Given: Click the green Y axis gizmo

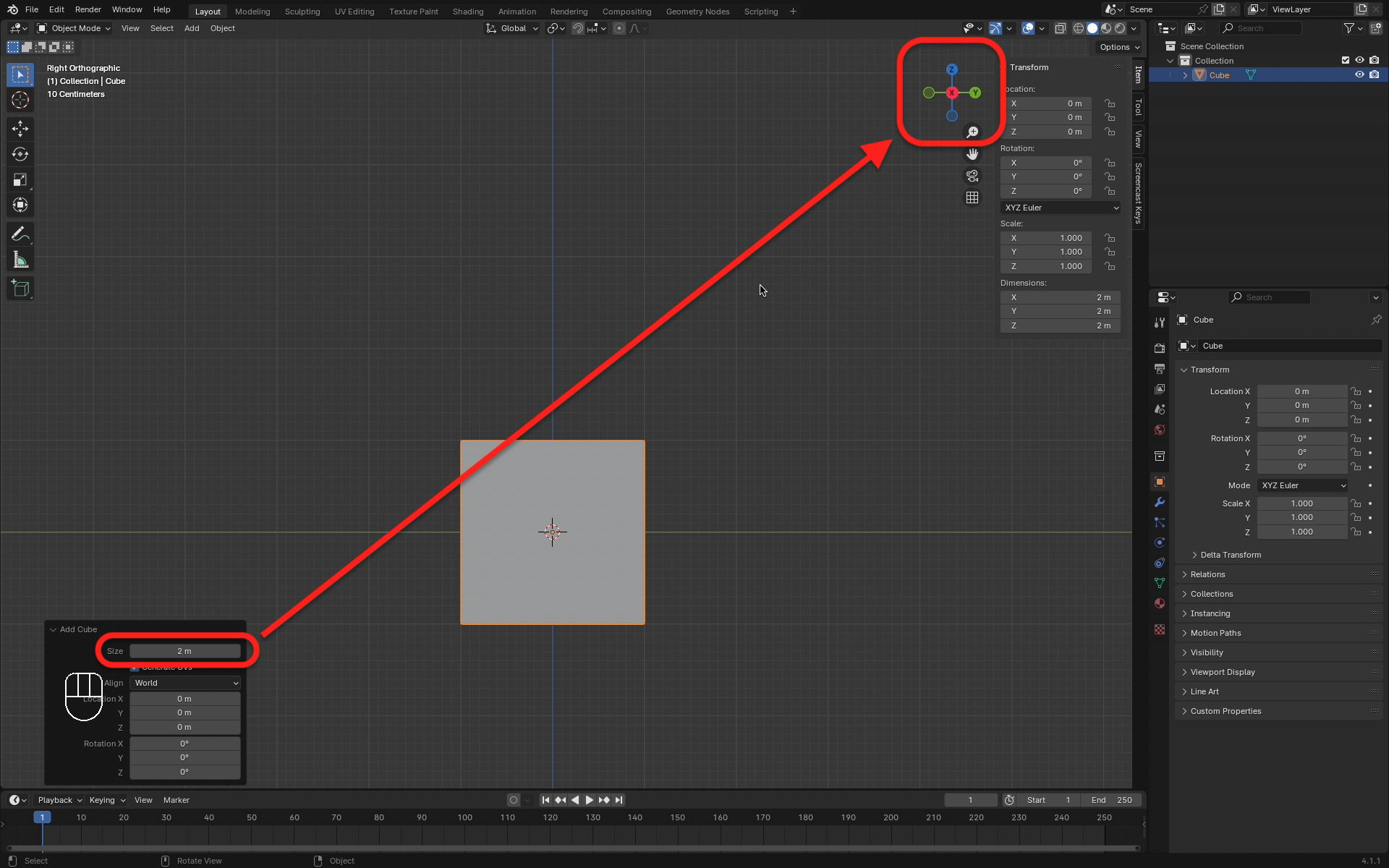Looking at the screenshot, I should coord(975,93).
